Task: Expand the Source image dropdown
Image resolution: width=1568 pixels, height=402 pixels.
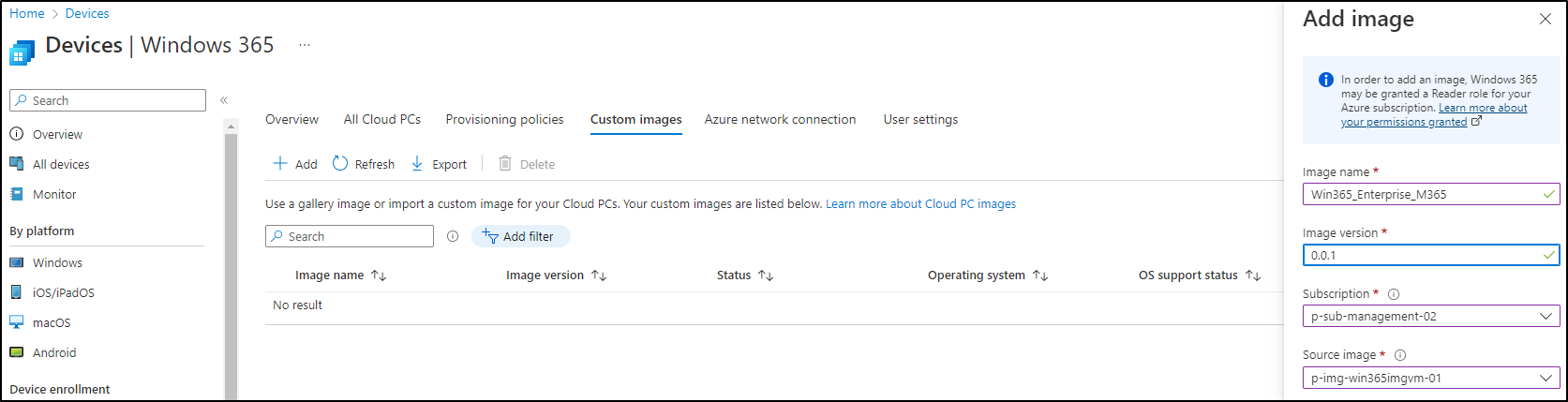Action: click(1431, 379)
